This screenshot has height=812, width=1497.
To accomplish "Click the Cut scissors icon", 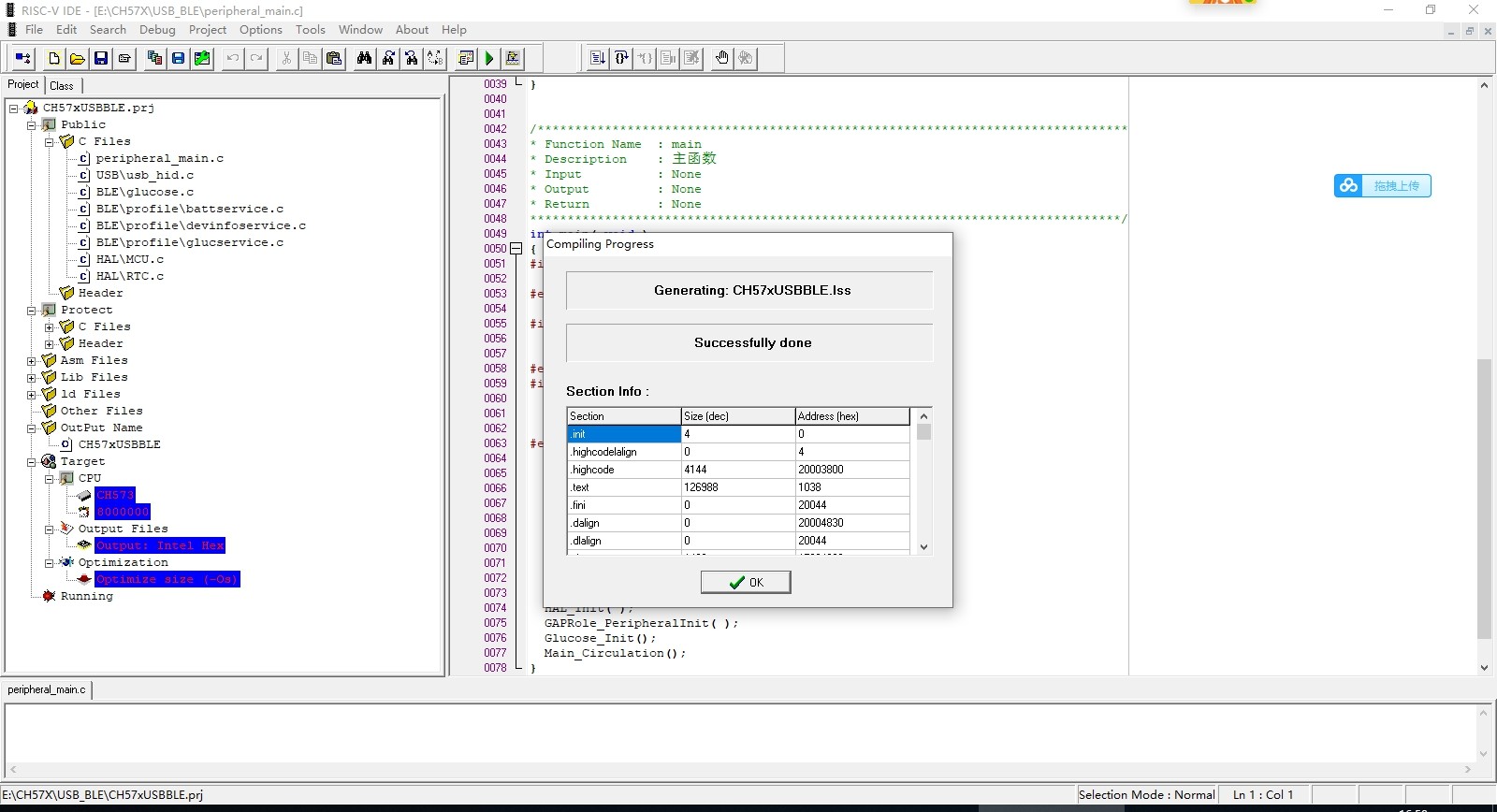I will [286, 58].
